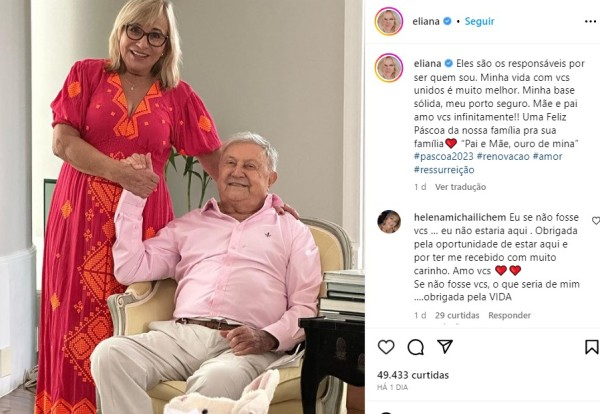The height and width of the screenshot is (414, 600).
Task: Open the #pascoa2023 hashtag
Action: click(443, 156)
